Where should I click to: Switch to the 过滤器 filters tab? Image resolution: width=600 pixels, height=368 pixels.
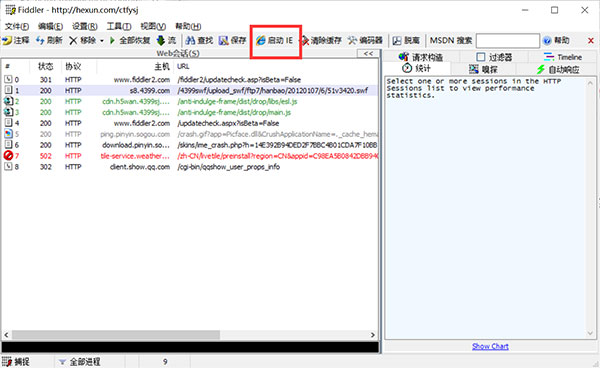[494, 57]
